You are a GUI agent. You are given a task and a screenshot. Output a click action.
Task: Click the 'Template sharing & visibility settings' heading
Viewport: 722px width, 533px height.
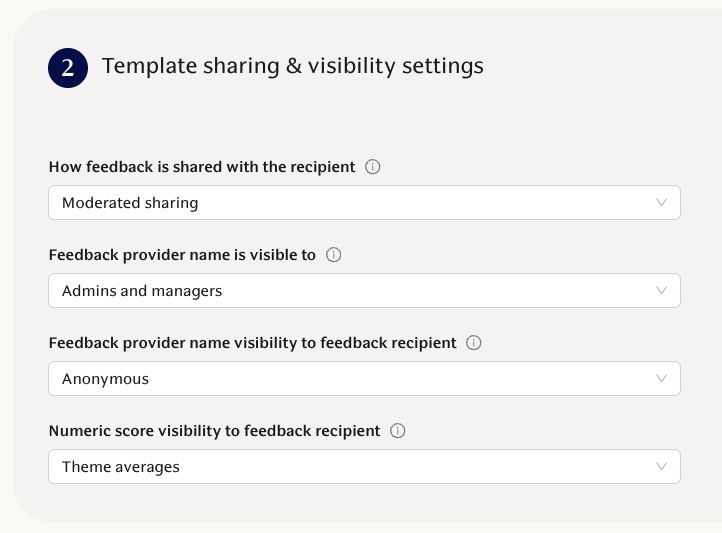pyautogui.click(x=293, y=66)
